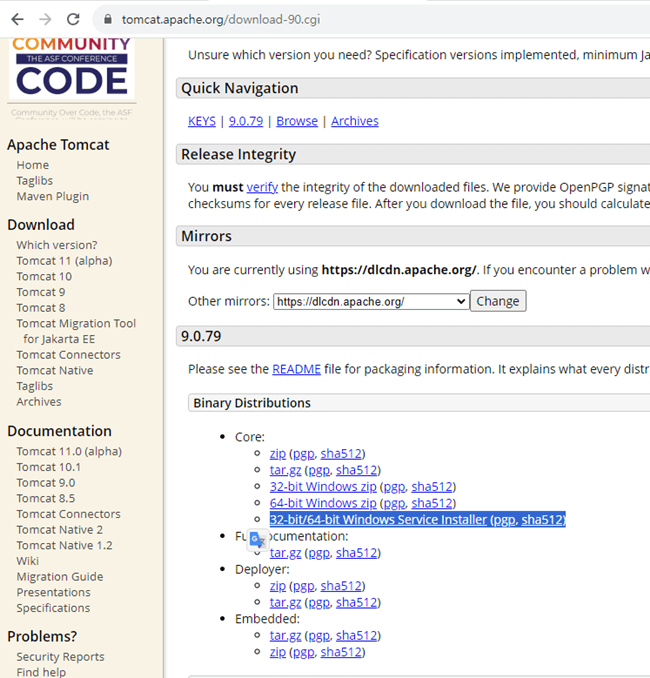The height and width of the screenshot is (678, 650).
Task: Download the 32-bit Windows zip
Action: 323,487
